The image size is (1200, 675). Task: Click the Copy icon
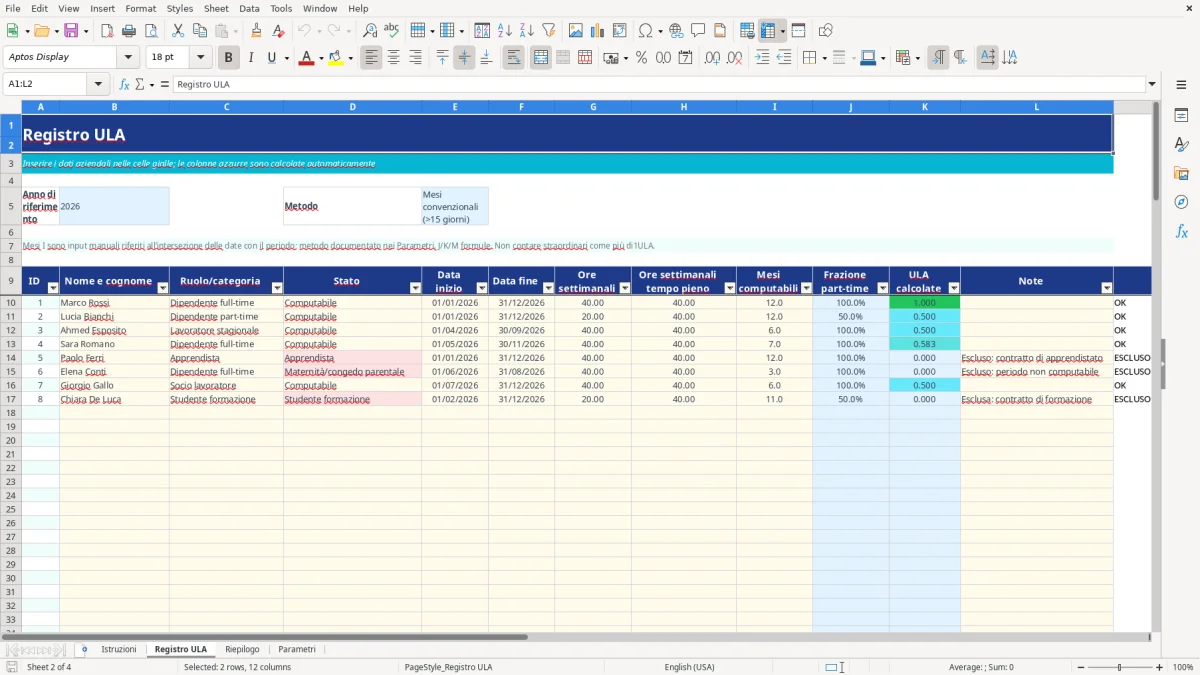tap(199, 31)
